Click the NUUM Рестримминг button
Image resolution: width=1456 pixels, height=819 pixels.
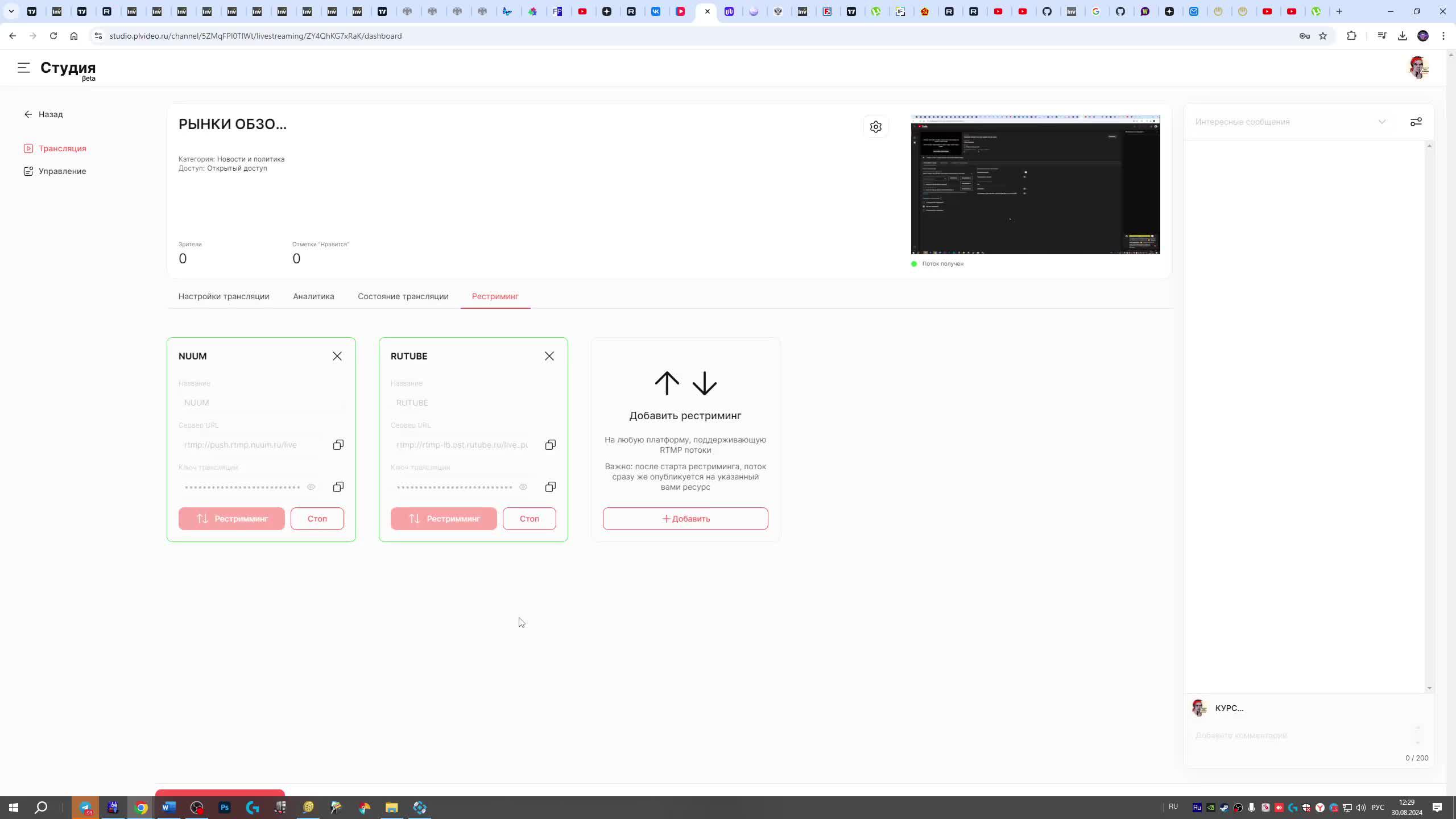click(x=231, y=519)
